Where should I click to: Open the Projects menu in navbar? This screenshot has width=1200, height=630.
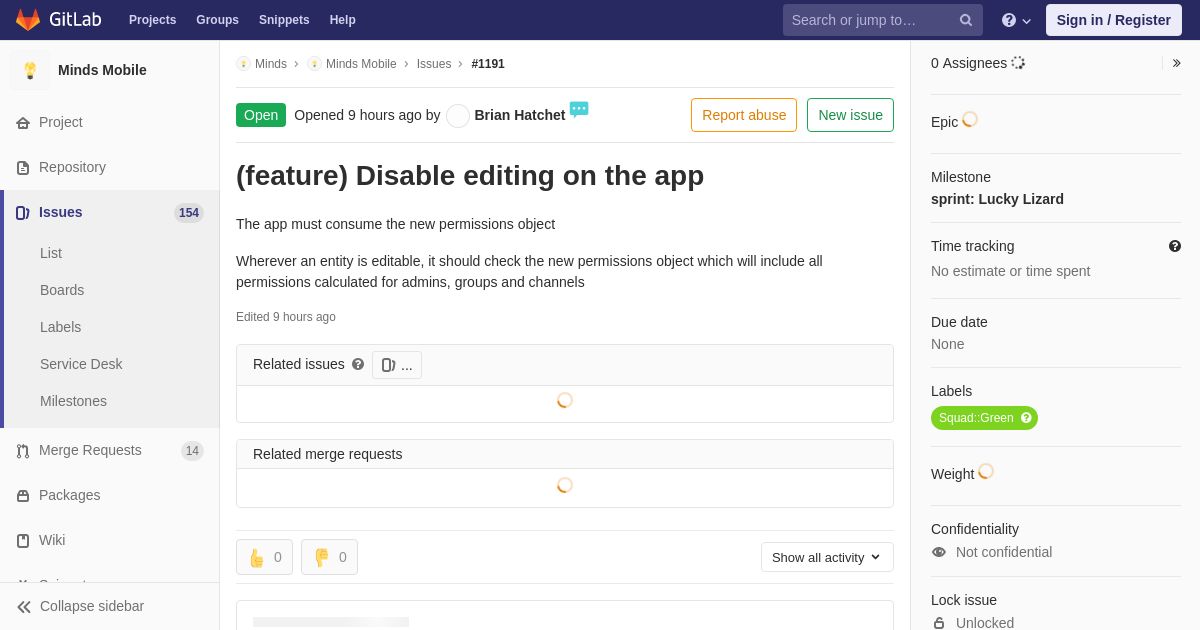[152, 20]
